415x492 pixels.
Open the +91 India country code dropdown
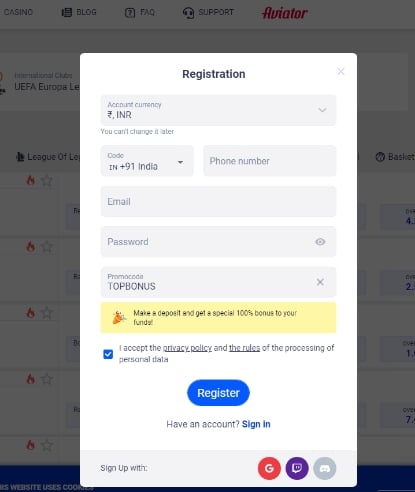pyautogui.click(x=147, y=161)
